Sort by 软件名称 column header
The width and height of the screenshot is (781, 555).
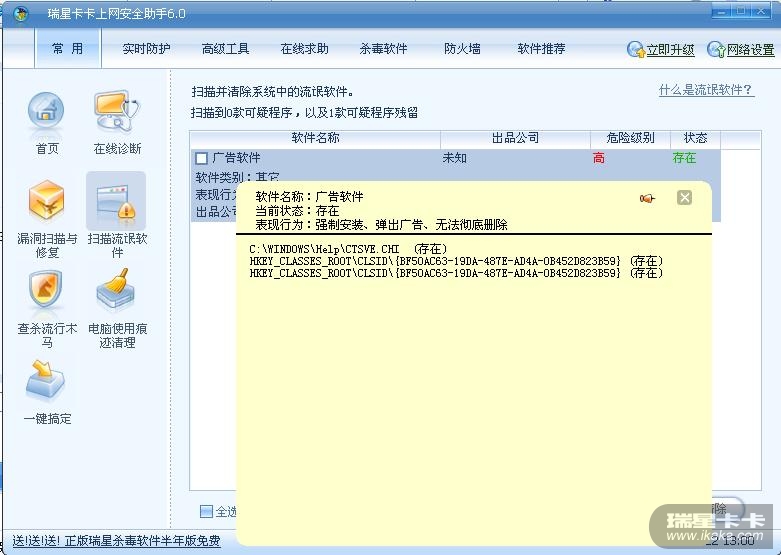click(x=315, y=138)
